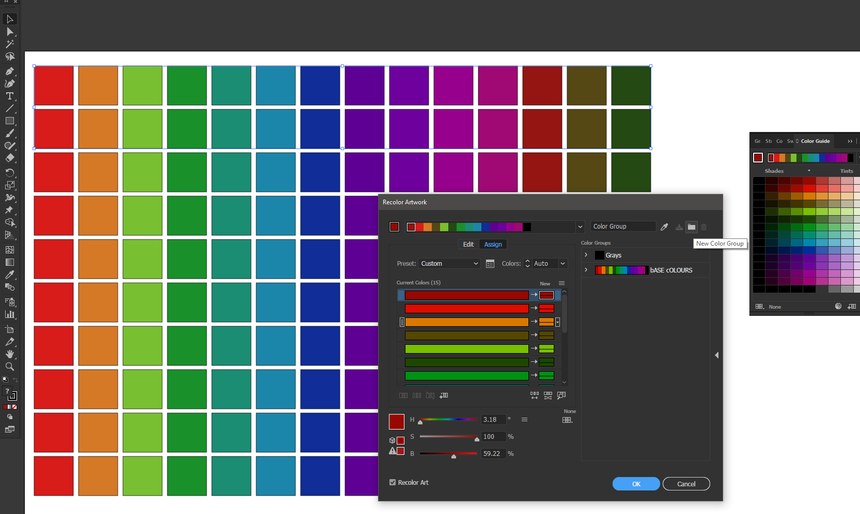Open the Preset Custom dropdown
The width and height of the screenshot is (860, 514).
tap(449, 264)
